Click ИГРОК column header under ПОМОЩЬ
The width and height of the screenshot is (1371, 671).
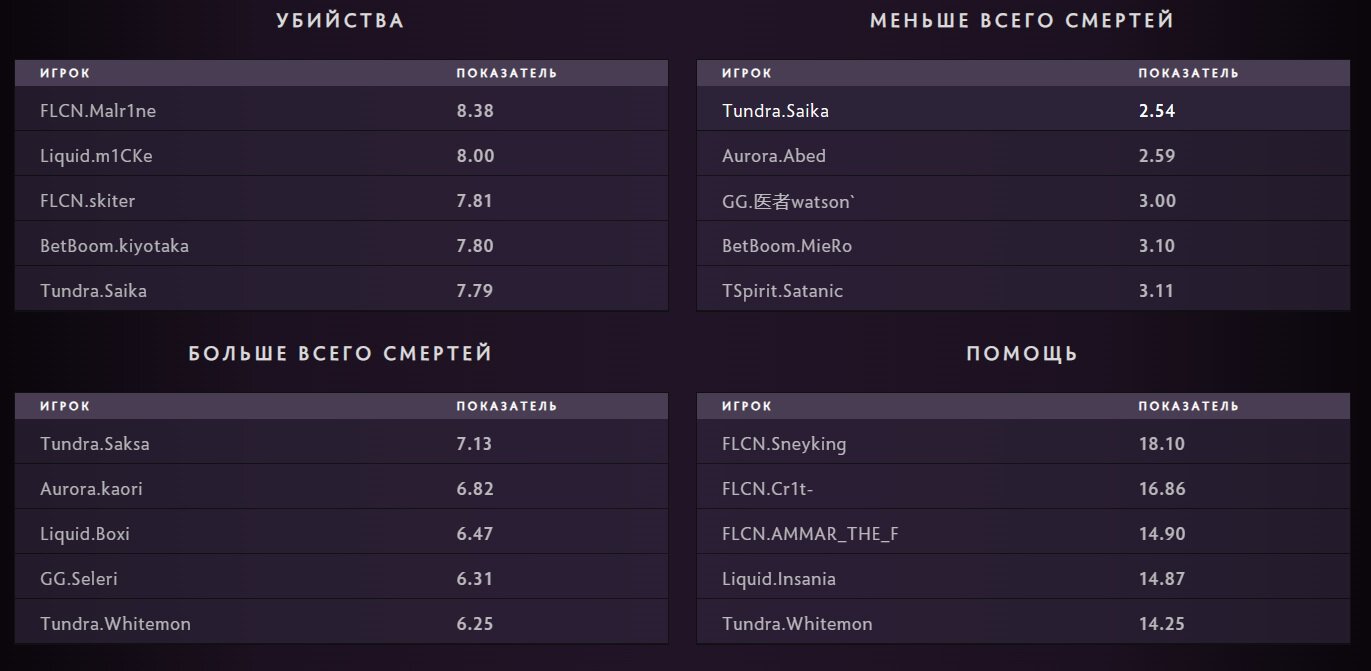click(x=747, y=406)
